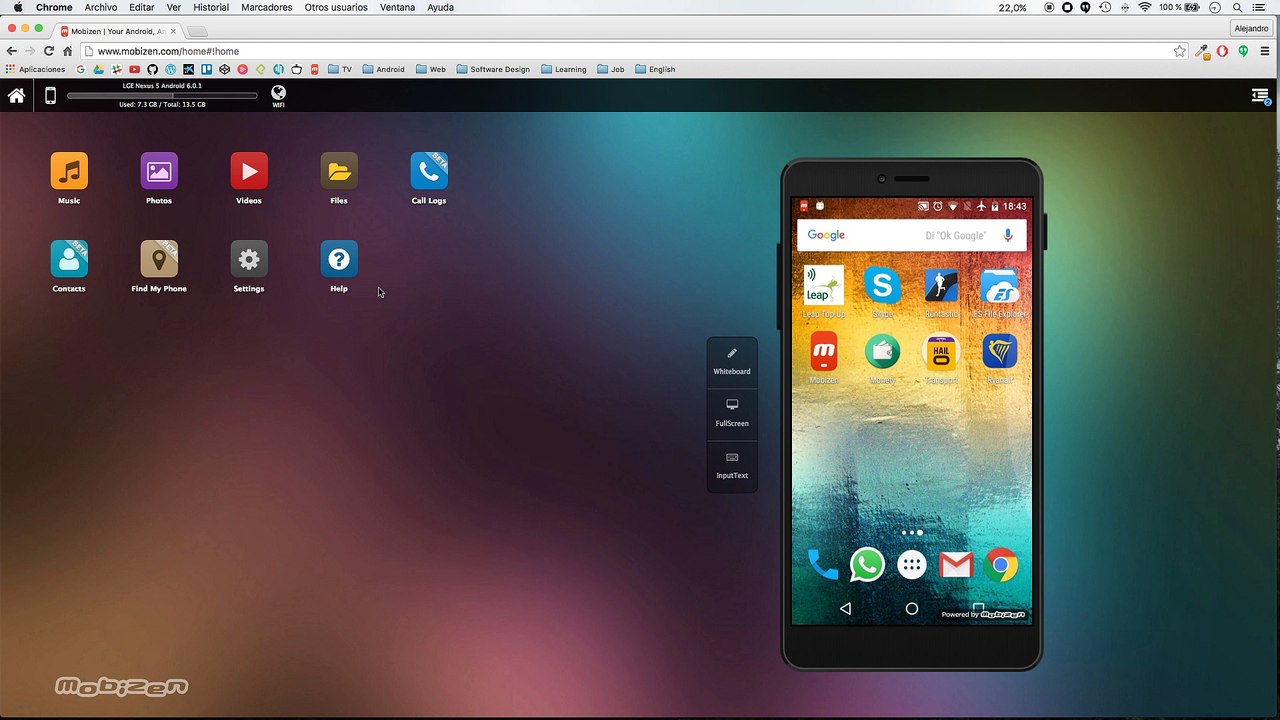The image size is (1280, 720).
Task: Open the Contacts icon
Action: click(x=69, y=259)
